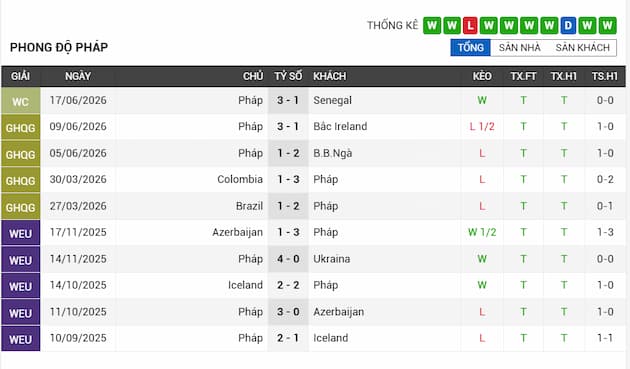Click the 4 - 0 score against Ukraina
The width and height of the screenshot is (630, 369).
288,258
